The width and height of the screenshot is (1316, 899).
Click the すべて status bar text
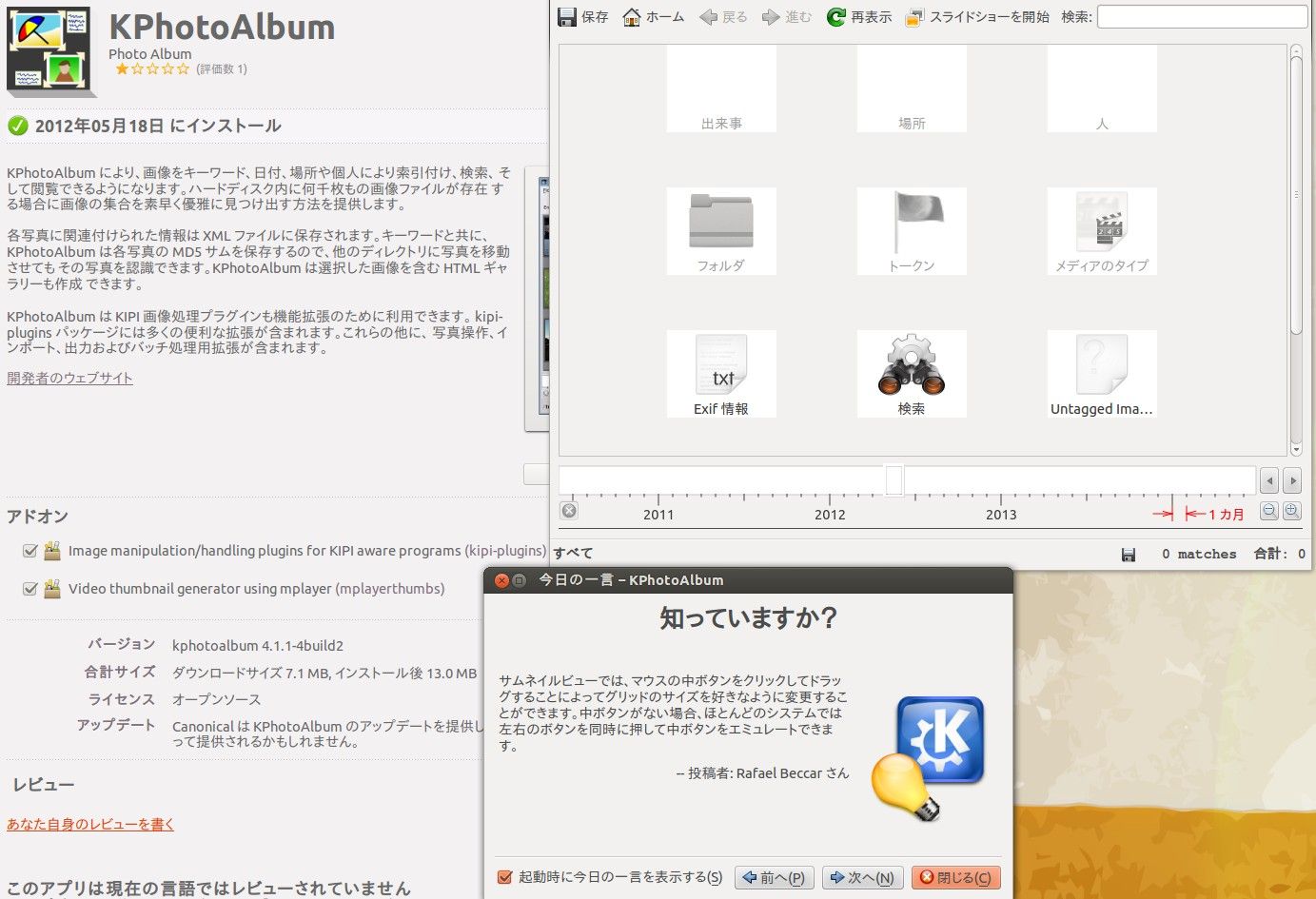point(573,553)
